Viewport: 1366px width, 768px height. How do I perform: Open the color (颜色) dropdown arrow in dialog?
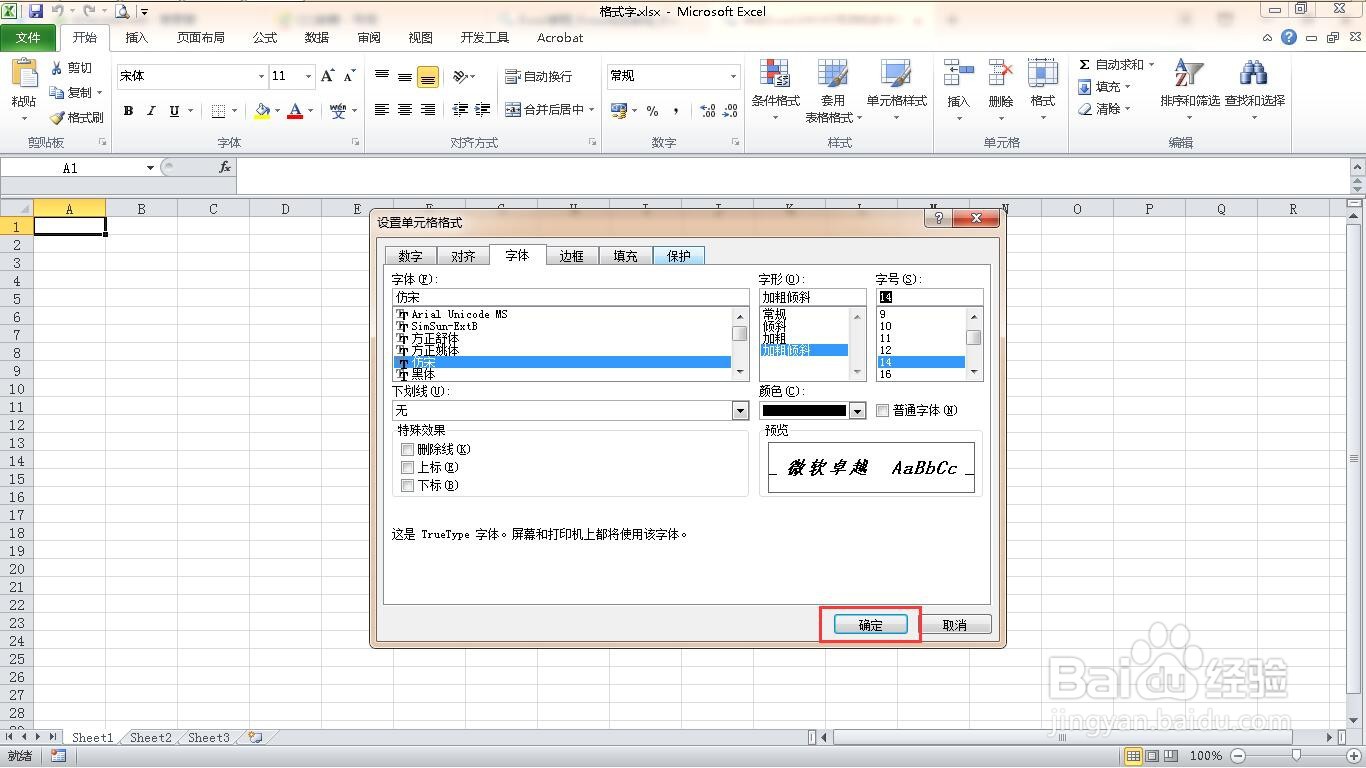tap(857, 410)
